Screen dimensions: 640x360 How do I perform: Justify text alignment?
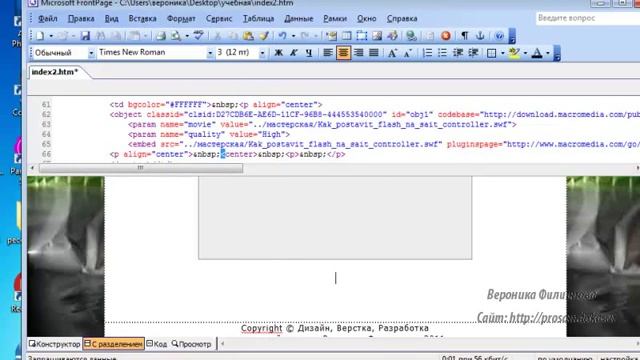[x=373, y=53]
